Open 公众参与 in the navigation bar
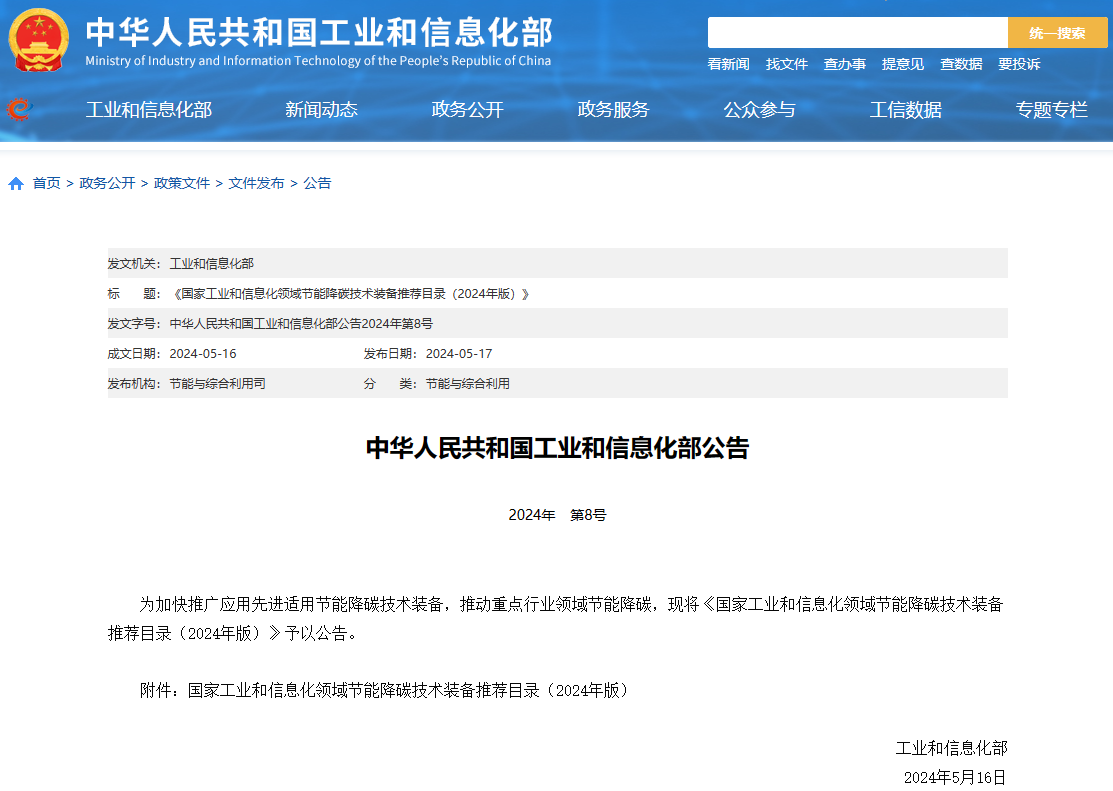This screenshot has height=791, width=1113. [x=759, y=110]
